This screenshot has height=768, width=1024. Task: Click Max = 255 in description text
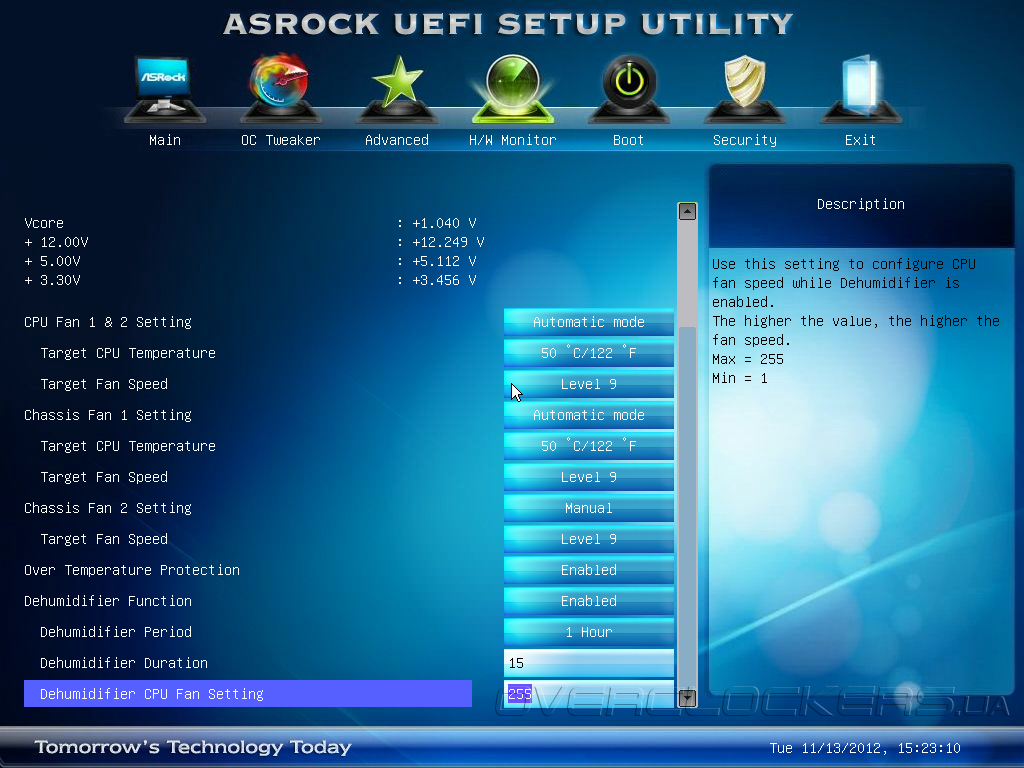pos(748,359)
